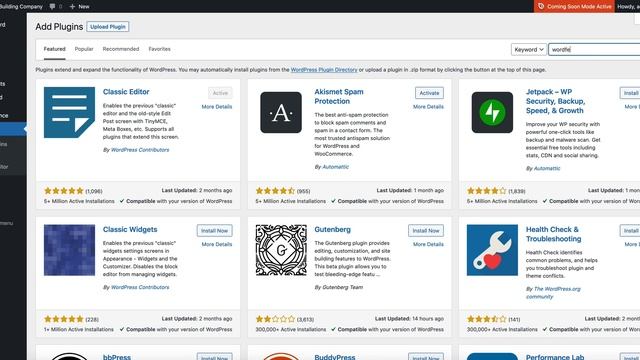Click '1+ Million Active Installations' under Classic Widgets
This screenshot has width=640, height=360.
[79, 329]
